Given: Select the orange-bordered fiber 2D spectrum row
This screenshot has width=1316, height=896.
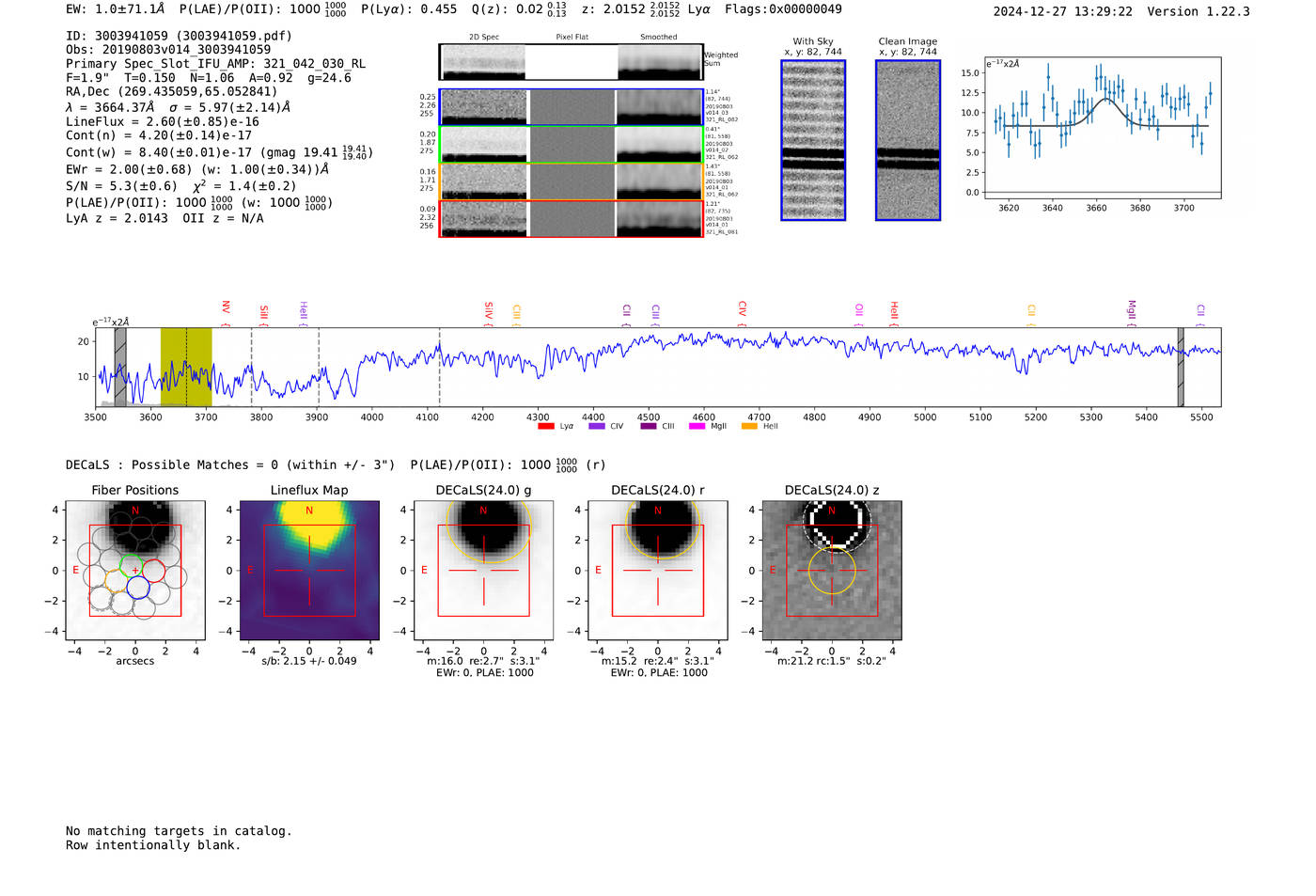Looking at the screenshot, I should point(572,181).
